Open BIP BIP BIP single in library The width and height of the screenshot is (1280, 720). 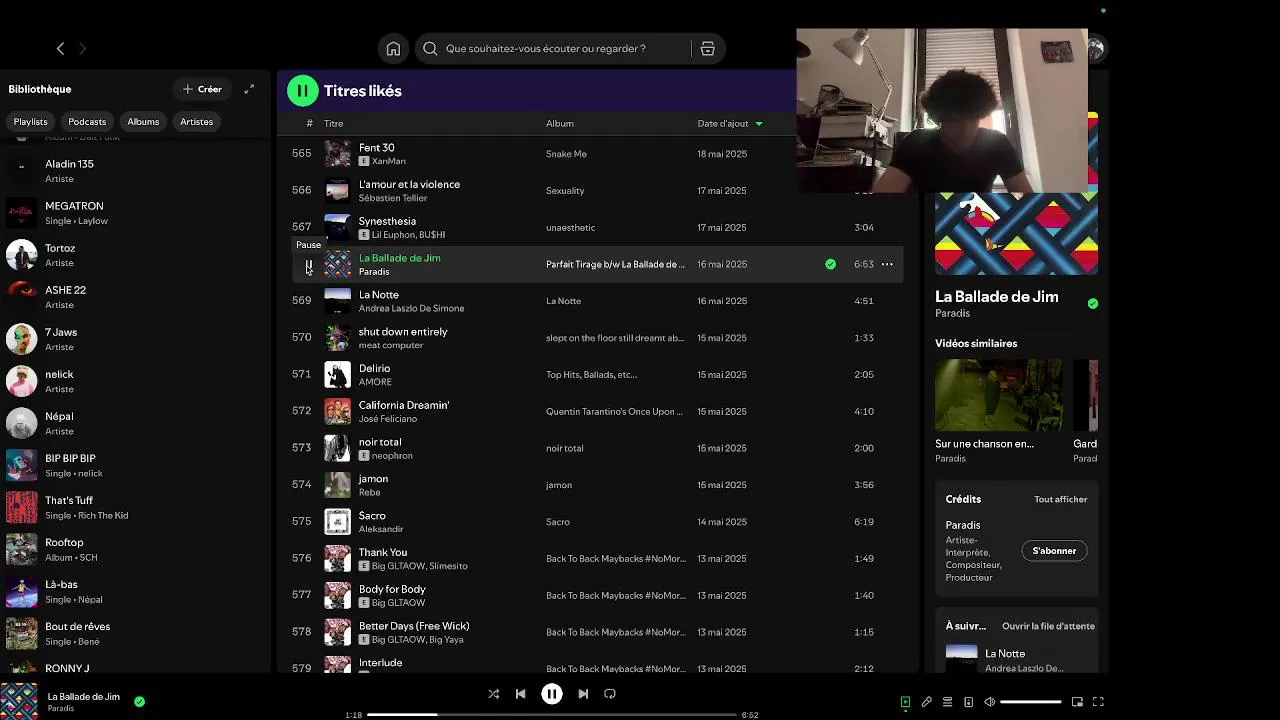point(135,465)
